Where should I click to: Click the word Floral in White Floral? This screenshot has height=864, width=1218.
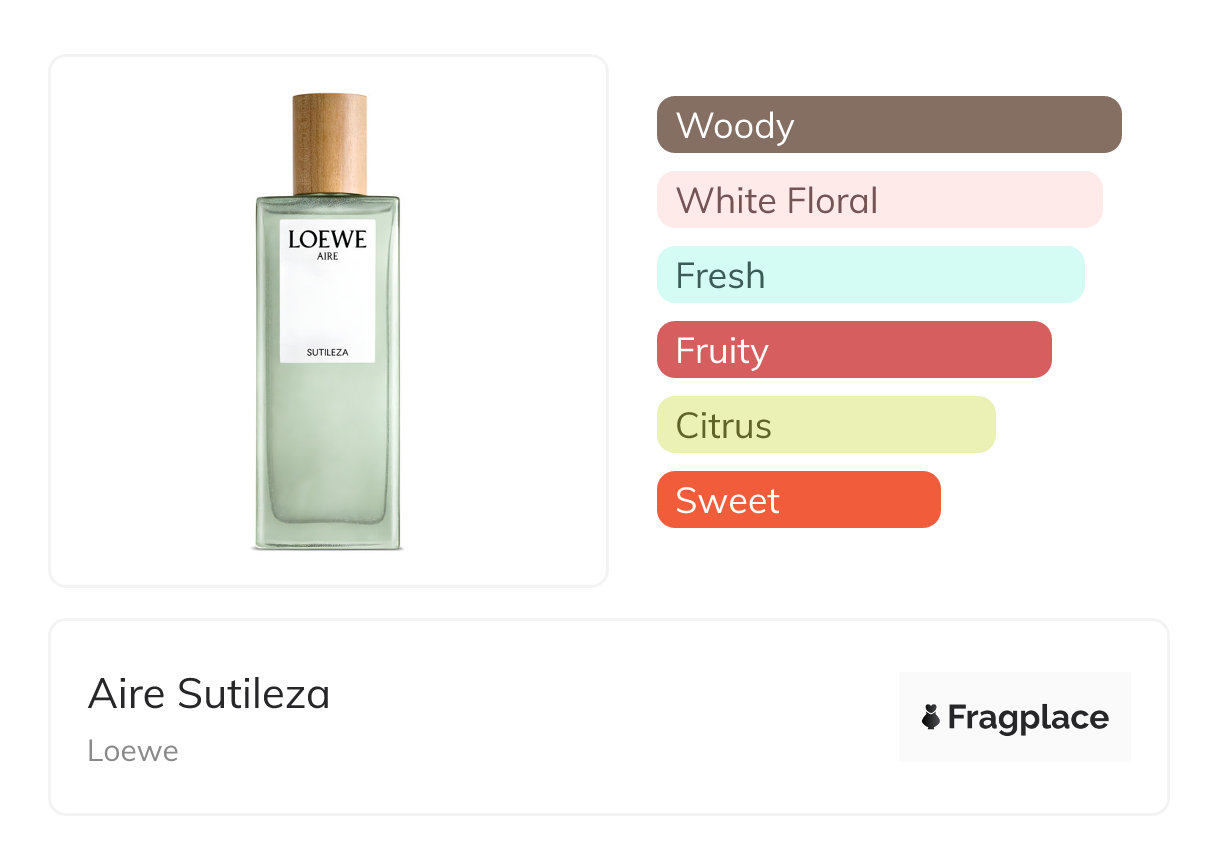click(832, 200)
